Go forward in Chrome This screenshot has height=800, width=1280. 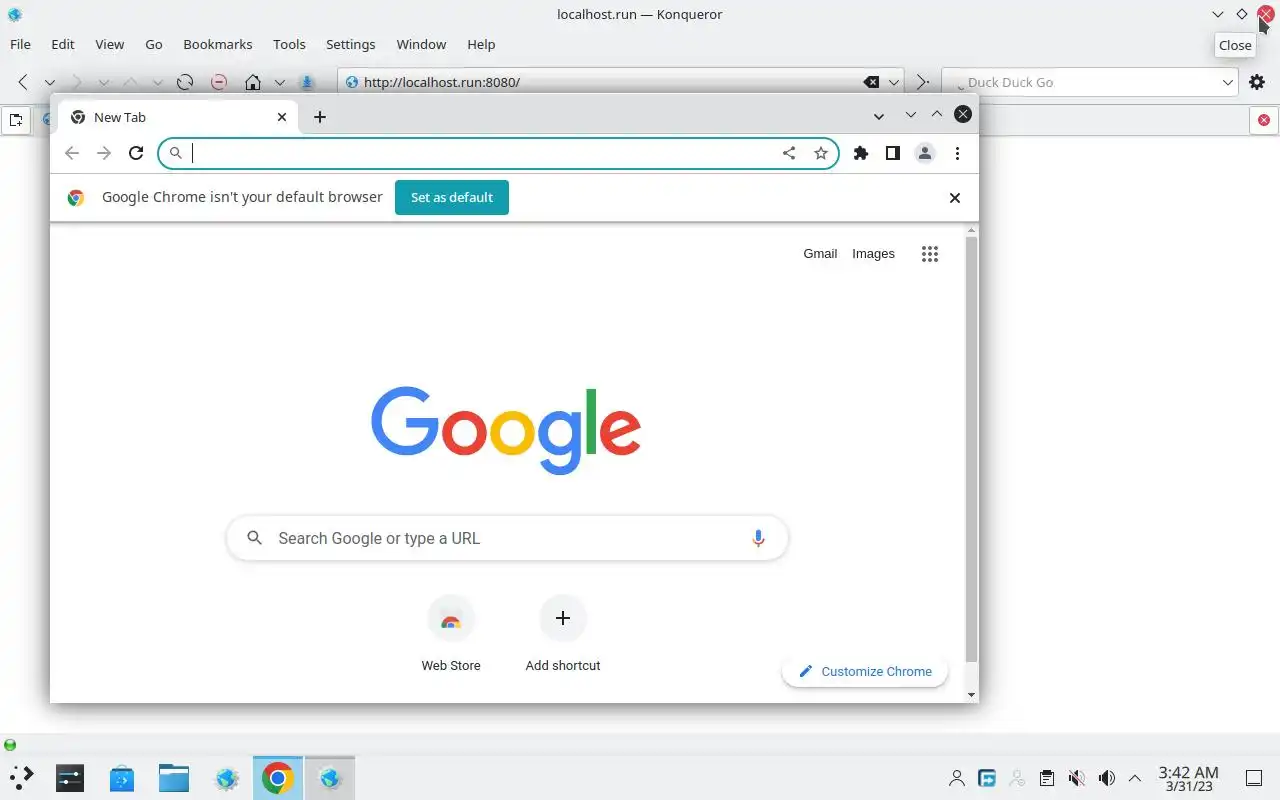[103, 153]
